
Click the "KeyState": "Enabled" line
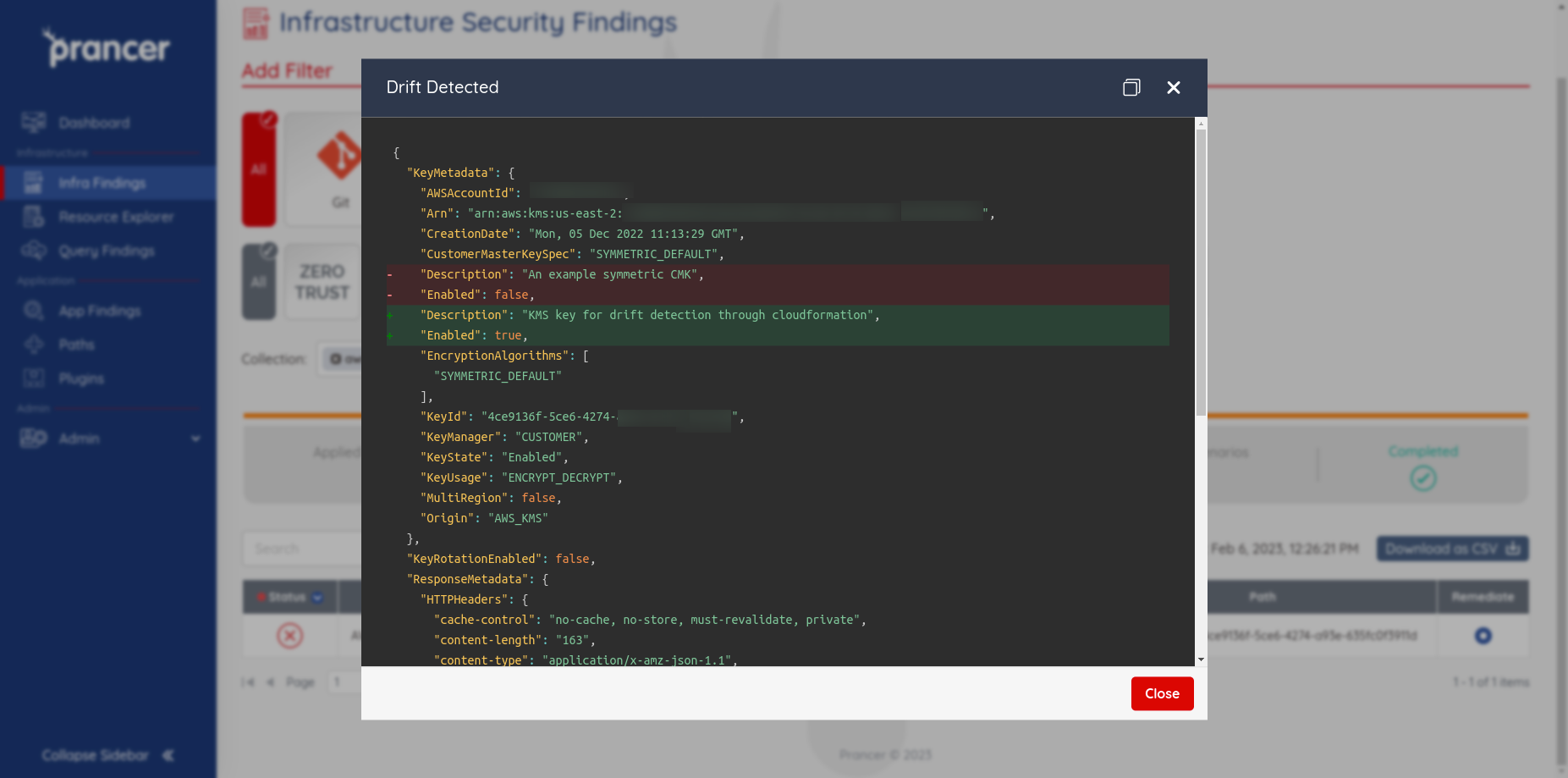[x=494, y=457]
